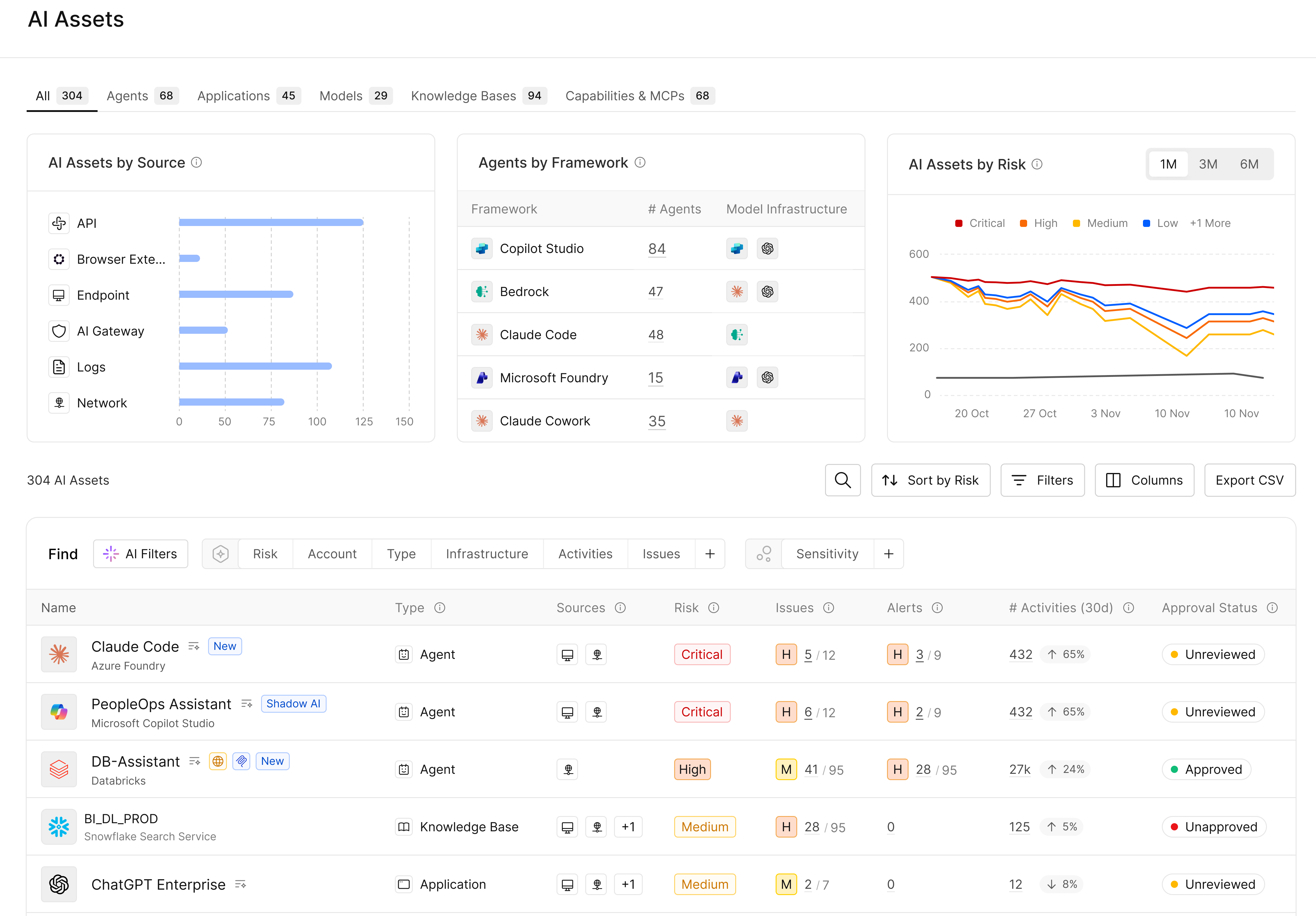The width and height of the screenshot is (1316, 916).
Task: Open the Sensitivity filter dropdown
Action: [x=827, y=554]
